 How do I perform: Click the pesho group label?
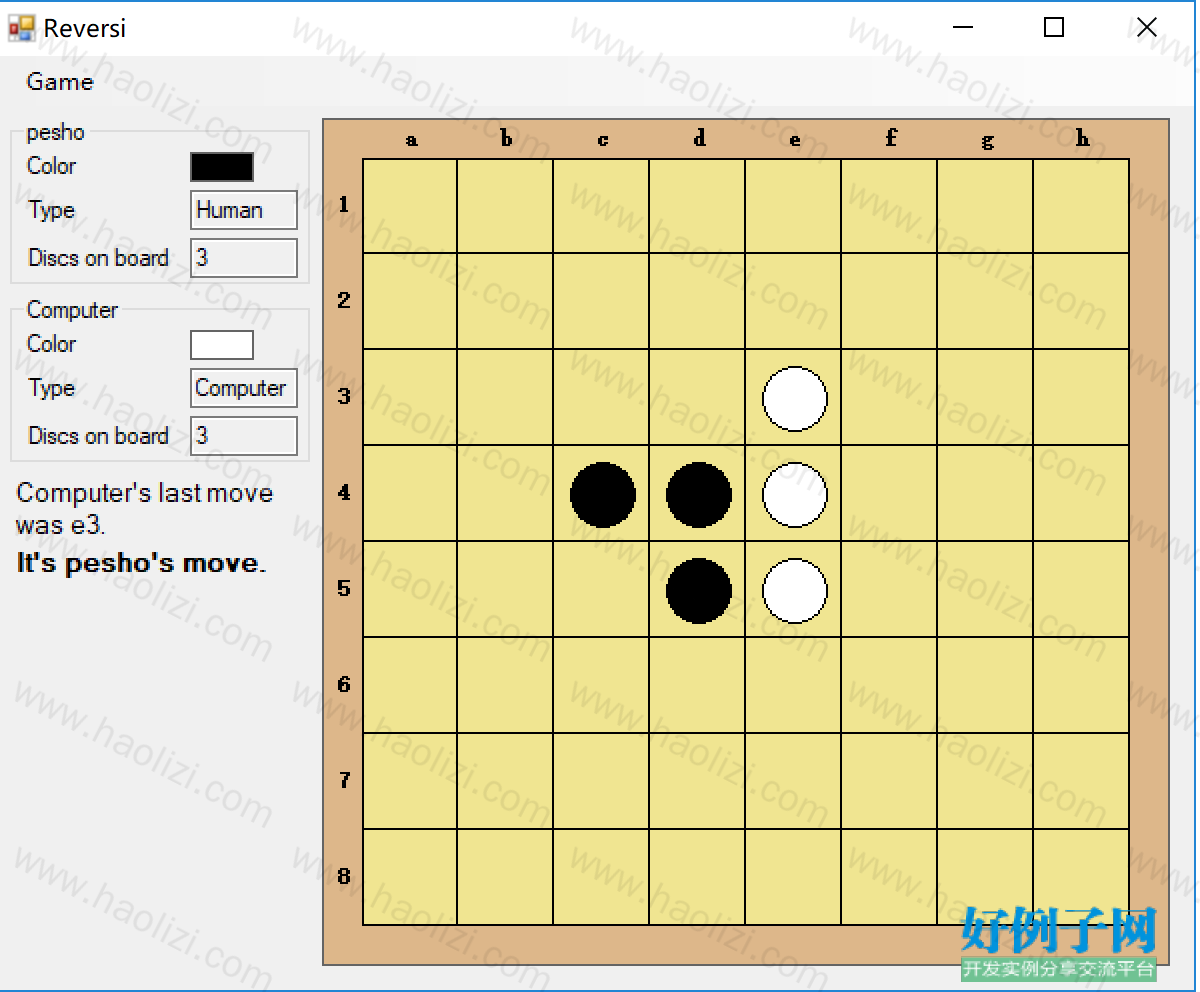pyautogui.click(x=55, y=132)
